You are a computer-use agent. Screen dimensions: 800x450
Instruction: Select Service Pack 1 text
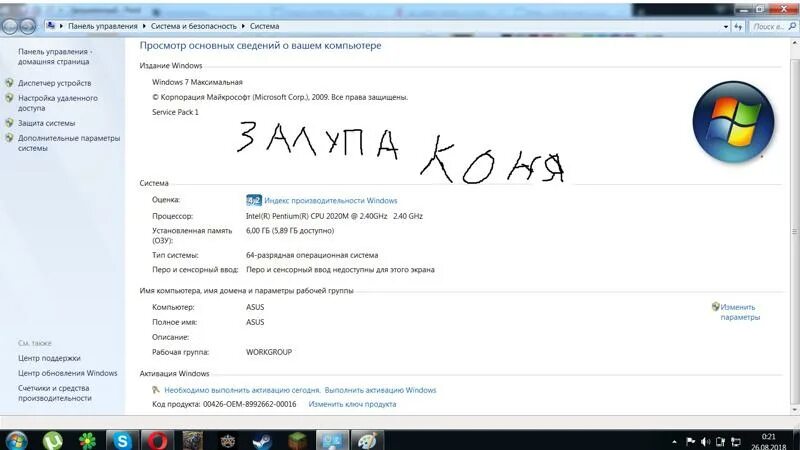click(x=175, y=112)
